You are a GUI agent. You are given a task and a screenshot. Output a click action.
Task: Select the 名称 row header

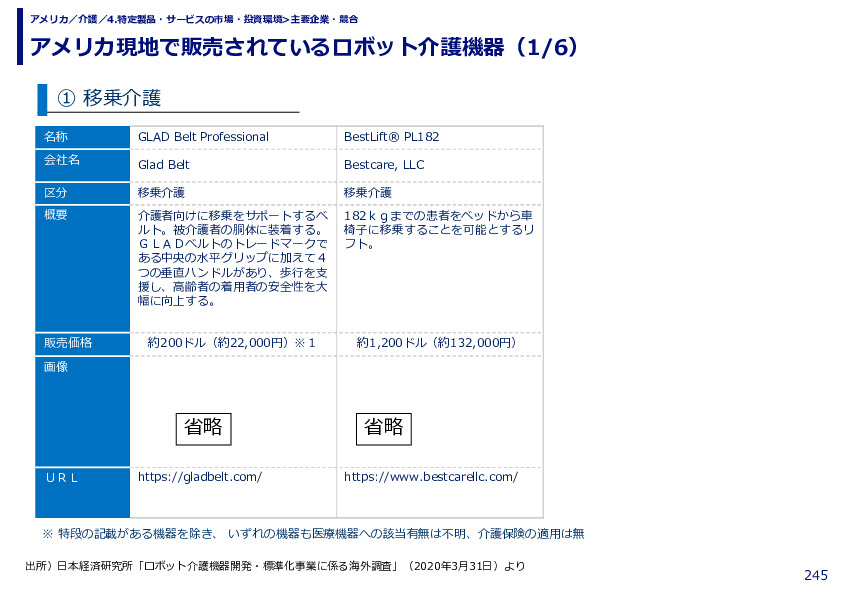coord(83,137)
